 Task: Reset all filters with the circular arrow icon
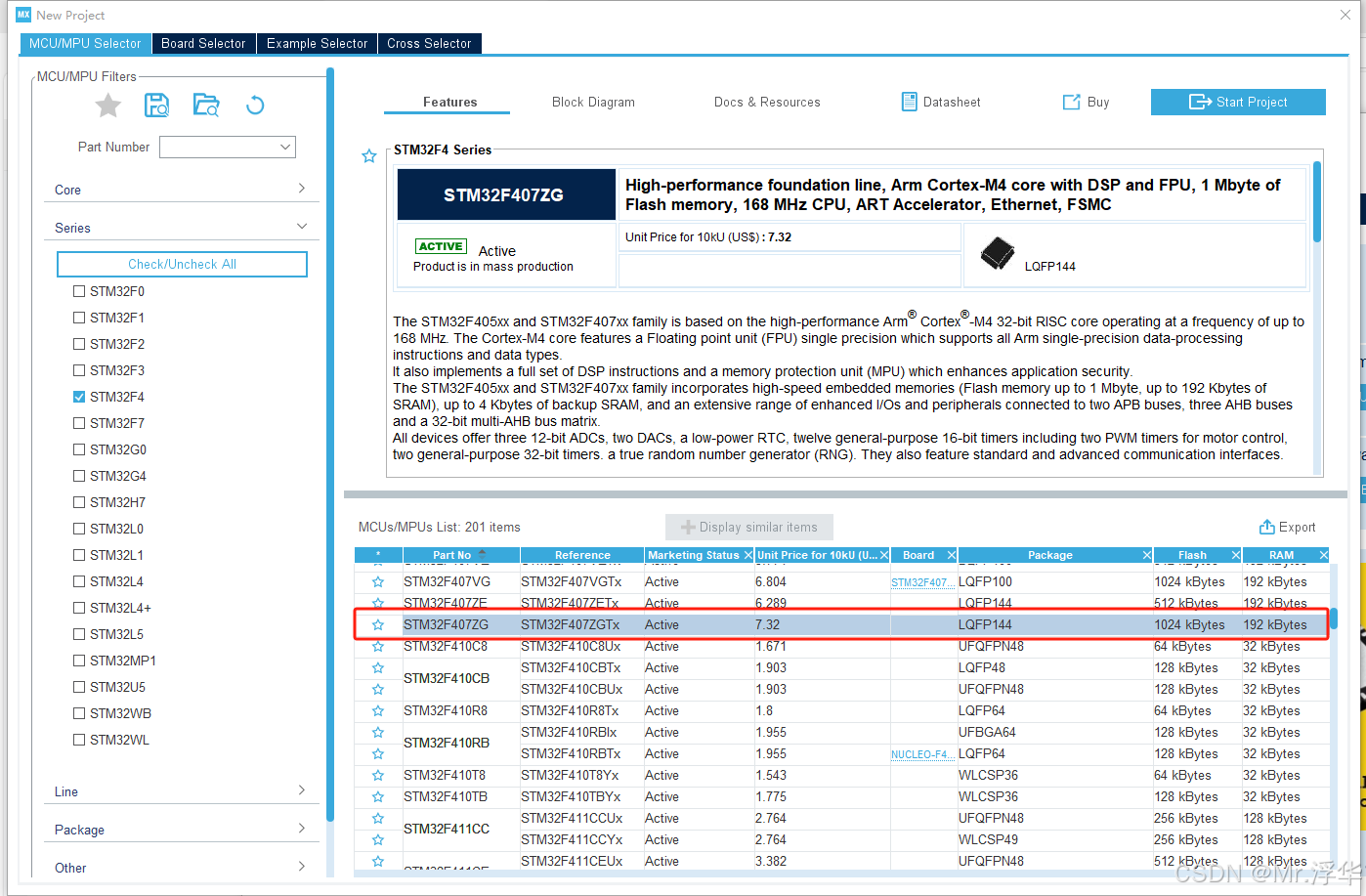tap(255, 106)
